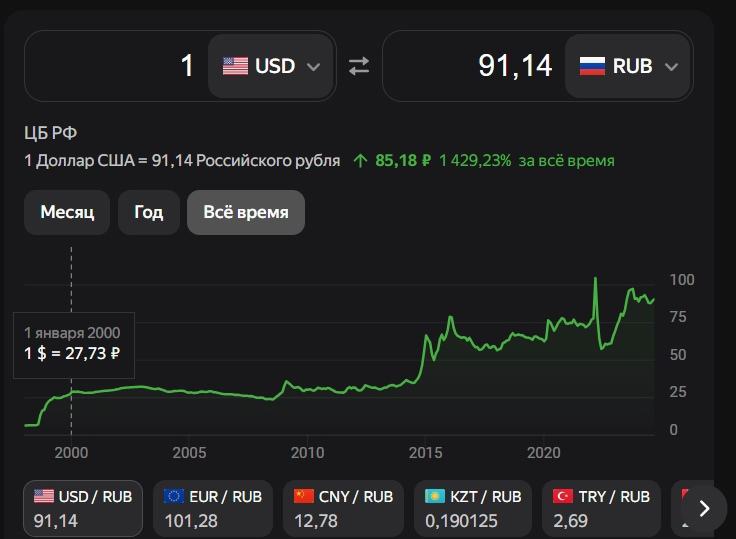Image resolution: width=736 pixels, height=539 pixels.
Task: Open the USD / RUB rate card
Action: point(83,508)
